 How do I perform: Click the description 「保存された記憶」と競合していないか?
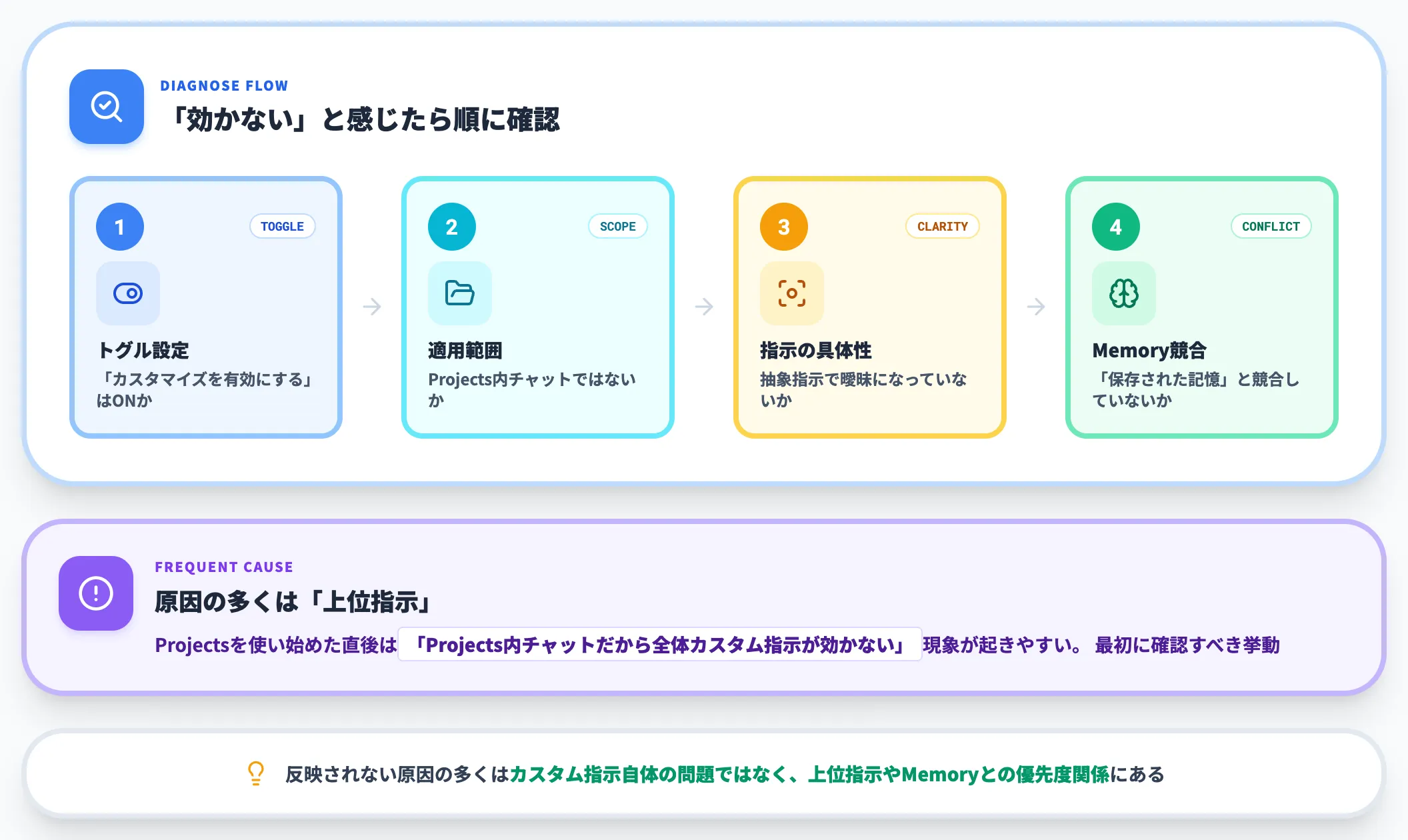coord(1196,389)
